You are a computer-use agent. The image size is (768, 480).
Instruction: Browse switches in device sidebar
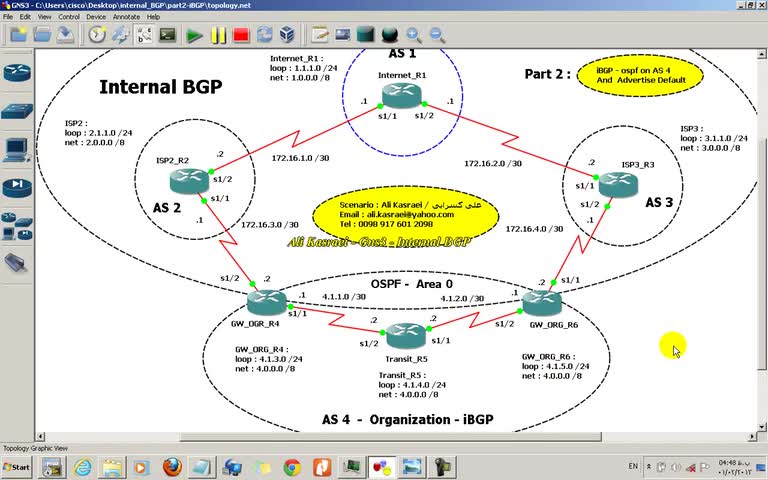[x=17, y=111]
